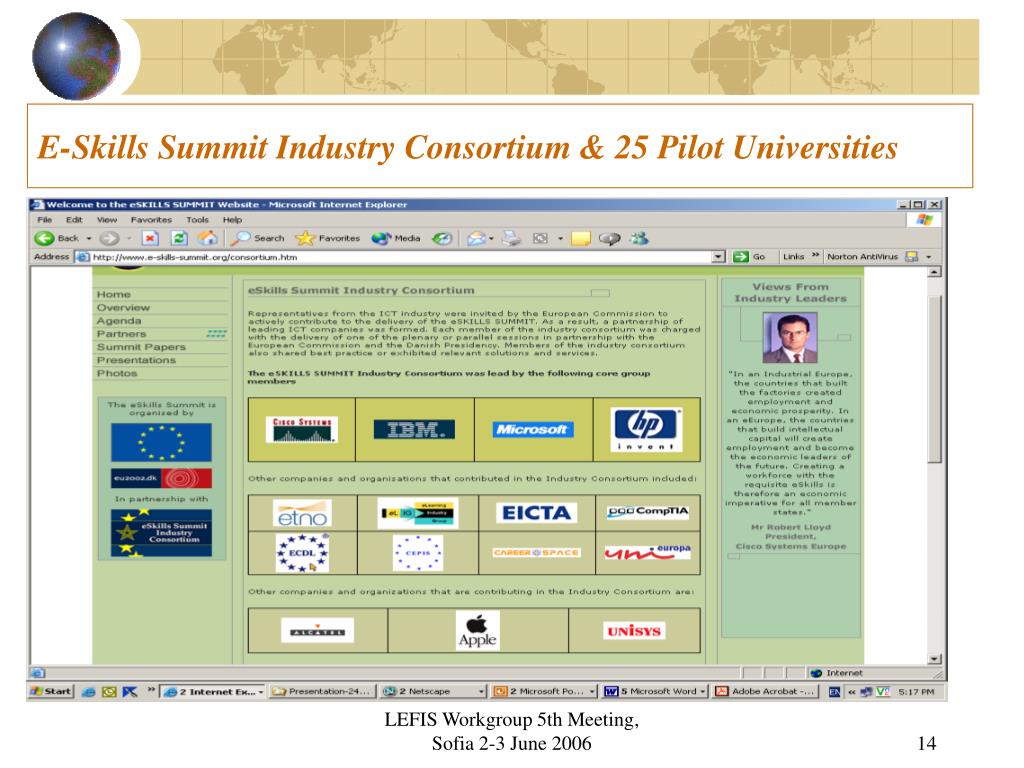Click the speech bubble toolbar icon
Image resolution: width=1024 pixels, height=768 pixels.
click(x=609, y=238)
